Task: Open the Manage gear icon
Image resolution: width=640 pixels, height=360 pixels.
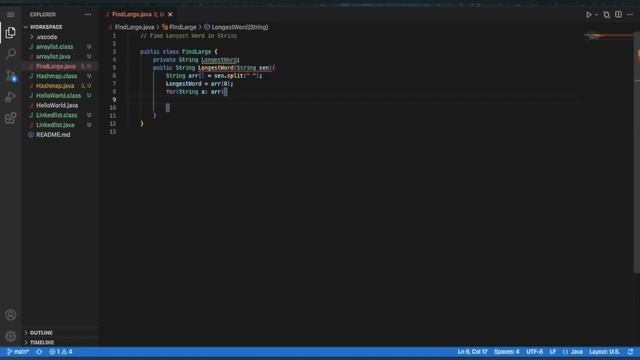Action: click(x=11, y=336)
